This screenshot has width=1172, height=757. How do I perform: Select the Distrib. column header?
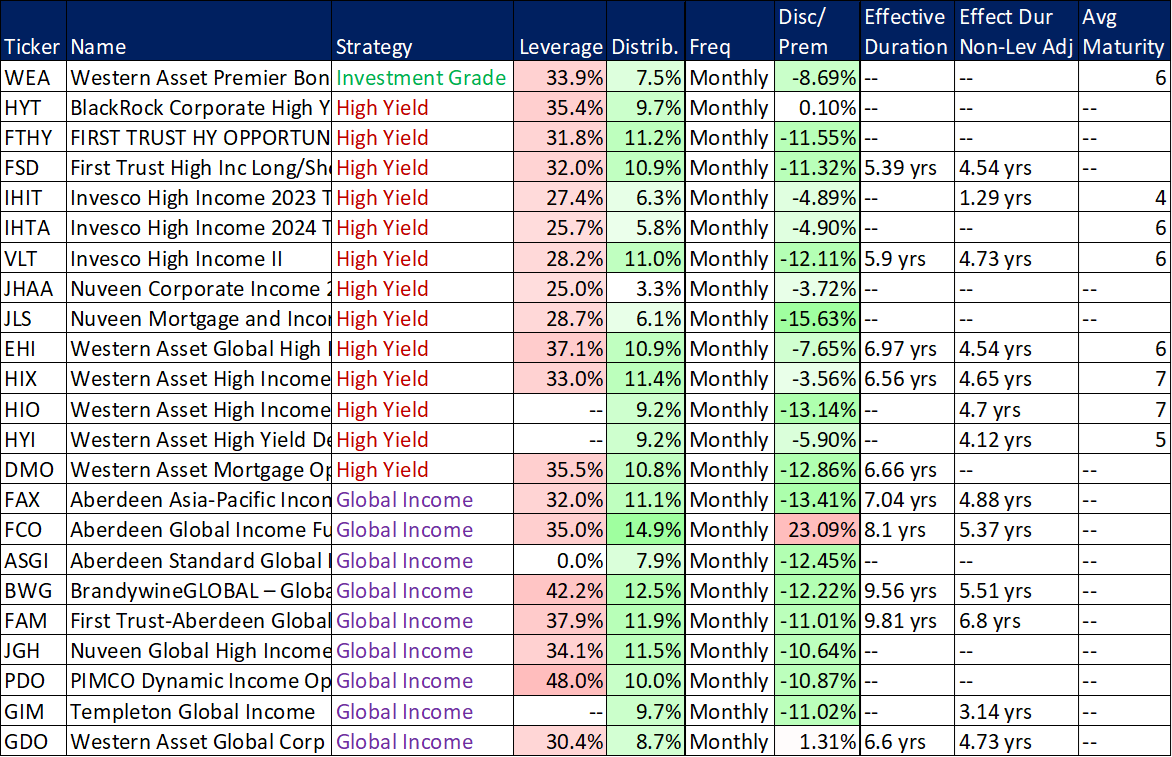(x=646, y=31)
